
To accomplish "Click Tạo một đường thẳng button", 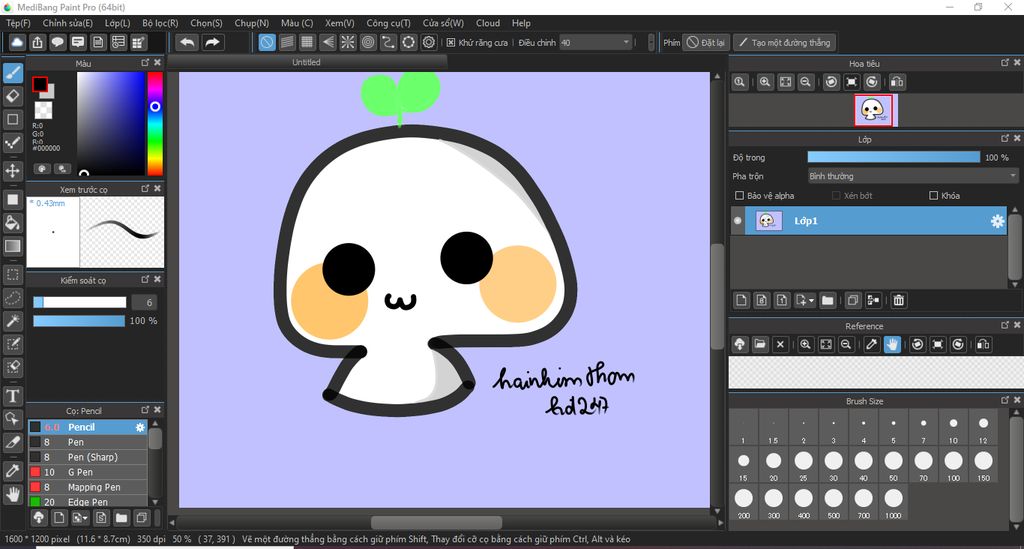I will point(784,42).
